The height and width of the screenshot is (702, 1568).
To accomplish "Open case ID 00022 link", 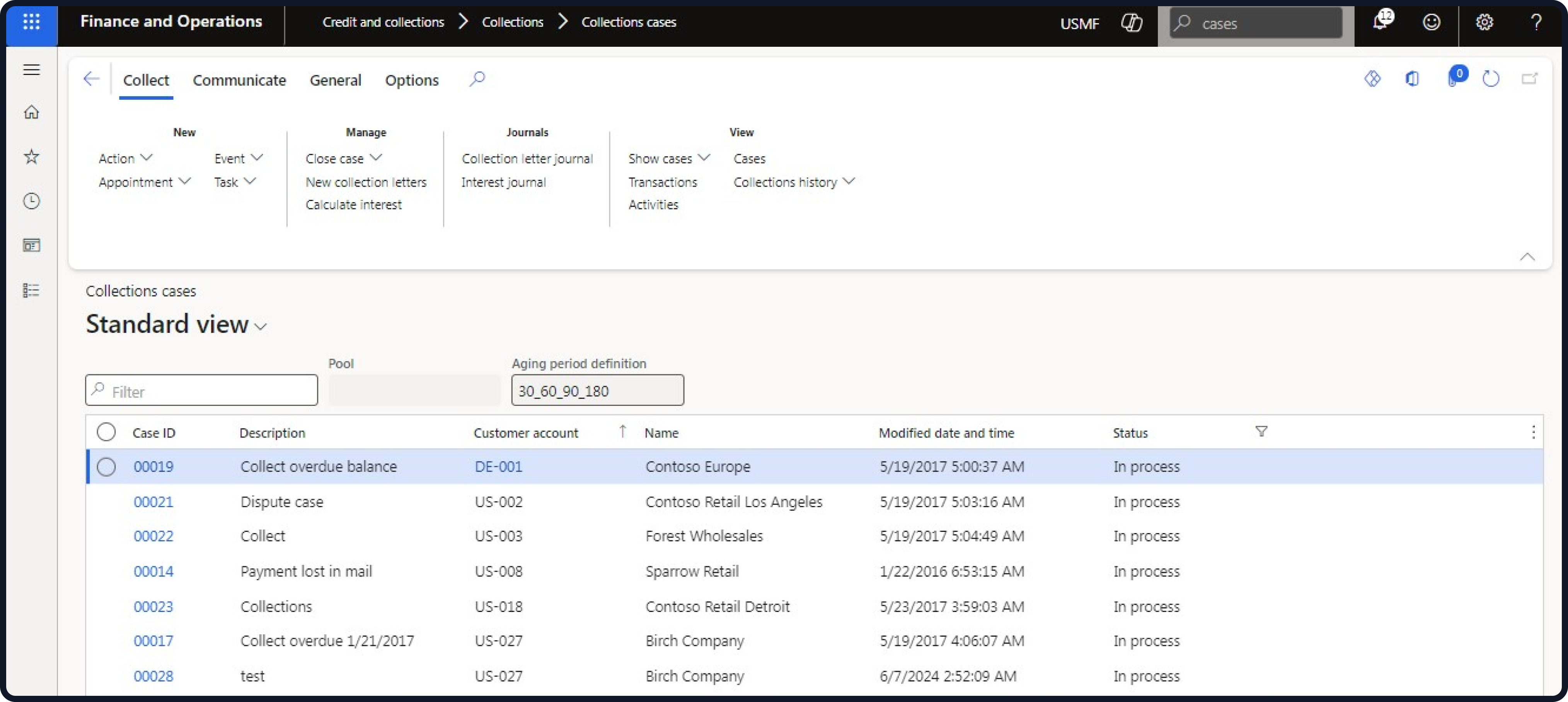I will (x=153, y=536).
